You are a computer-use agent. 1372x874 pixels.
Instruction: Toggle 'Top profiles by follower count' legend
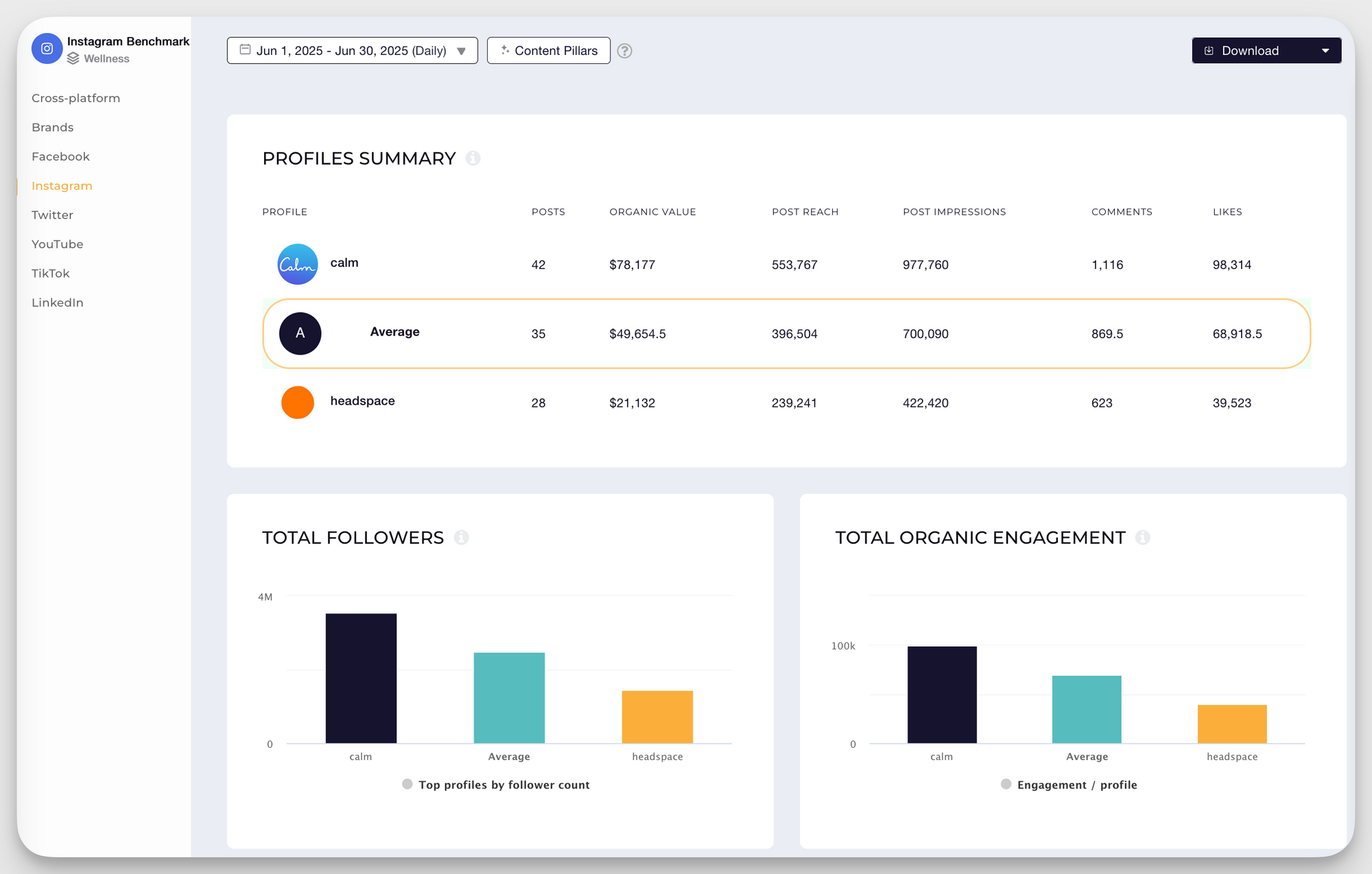tap(496, 785)
